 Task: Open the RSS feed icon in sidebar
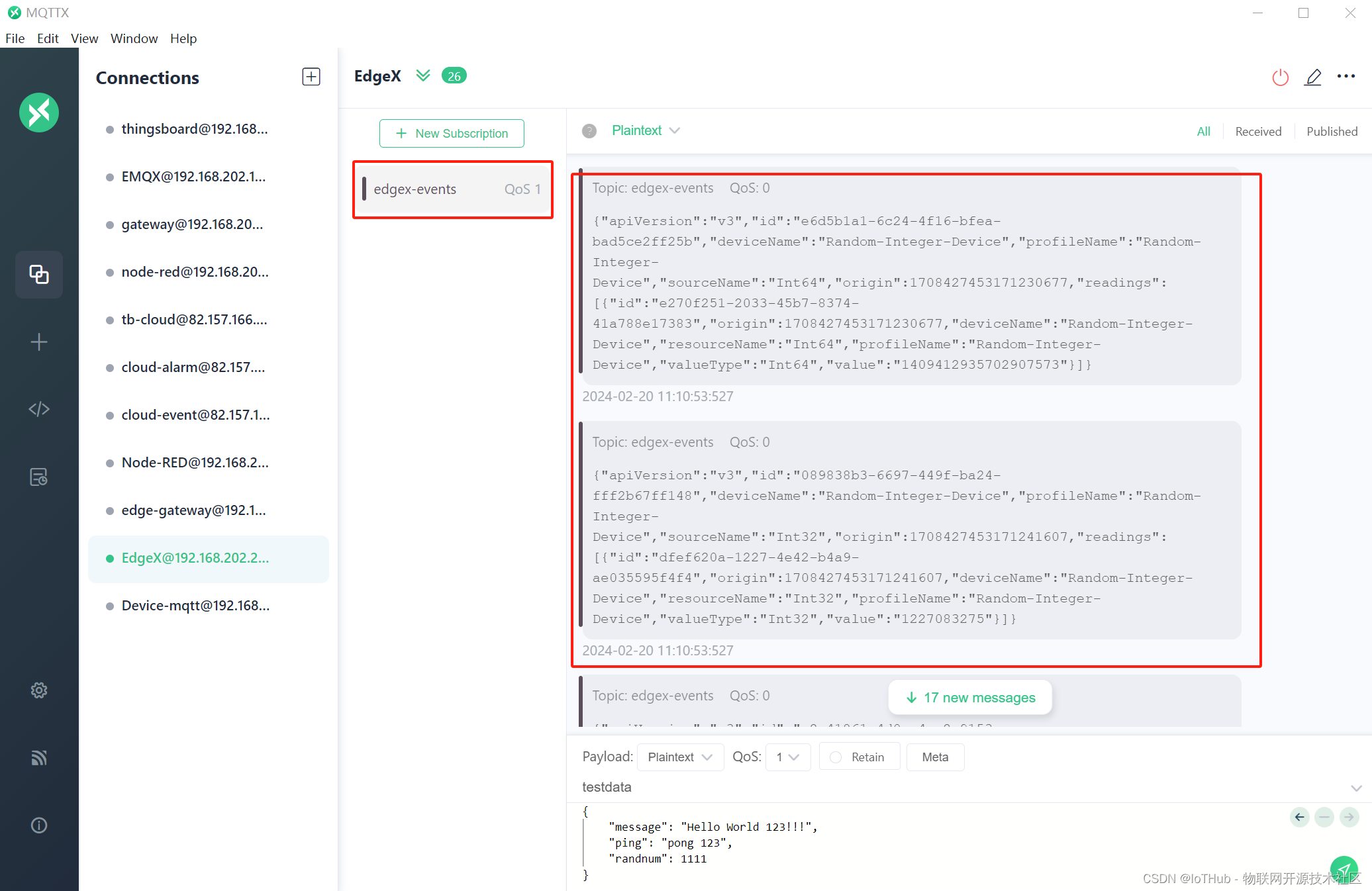pos(39,758)
